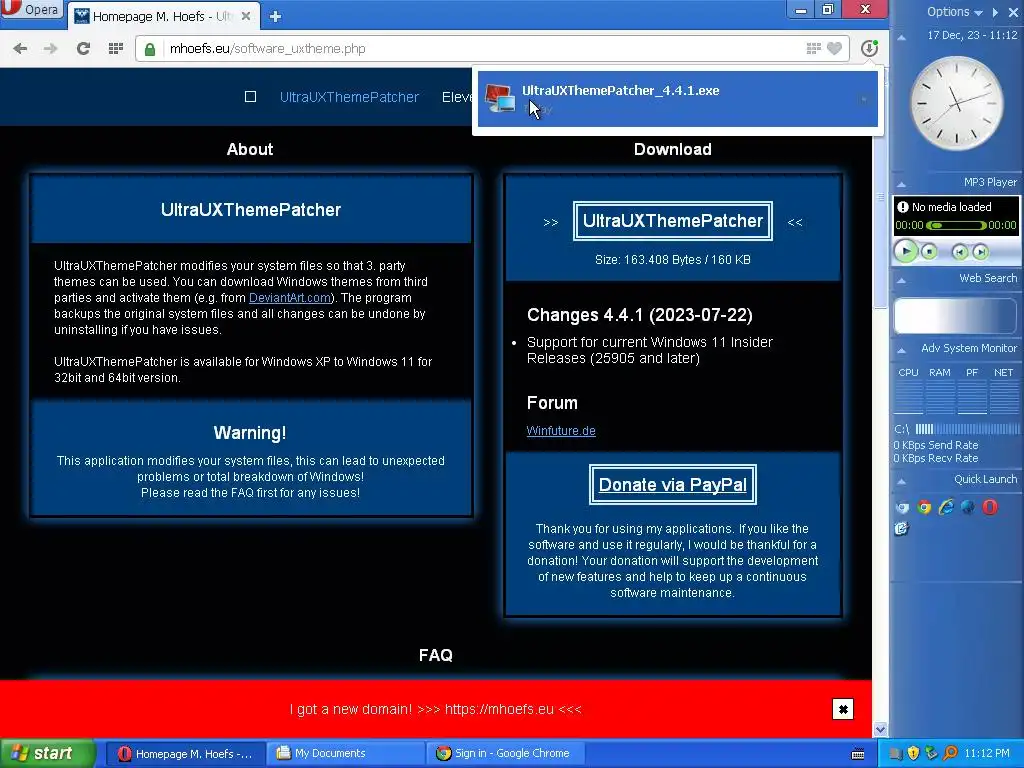Click the page scrollbar down arrow
The image size is (1024, 768).
(880, 729)
